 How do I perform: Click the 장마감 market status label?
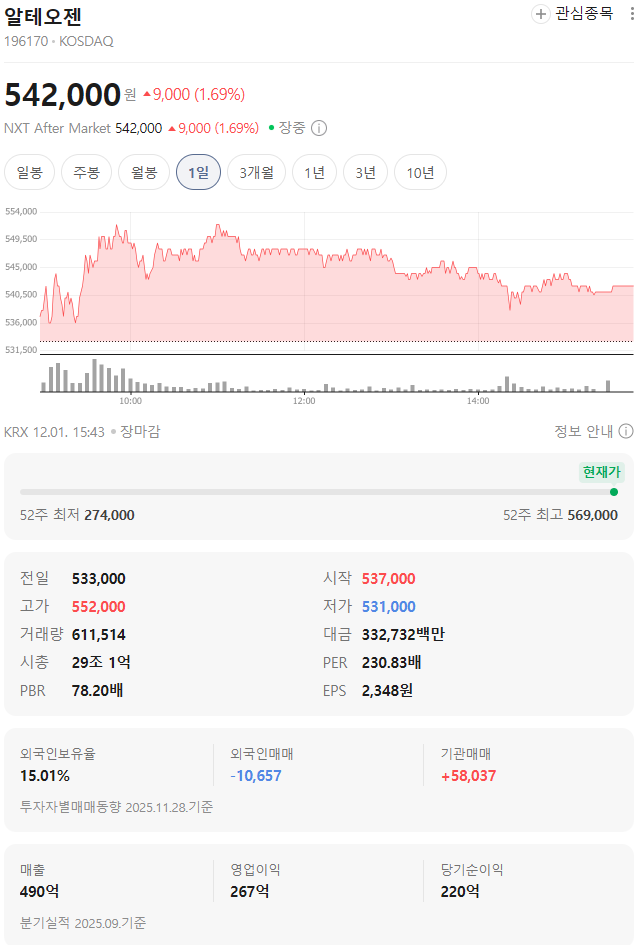point(140,432)
